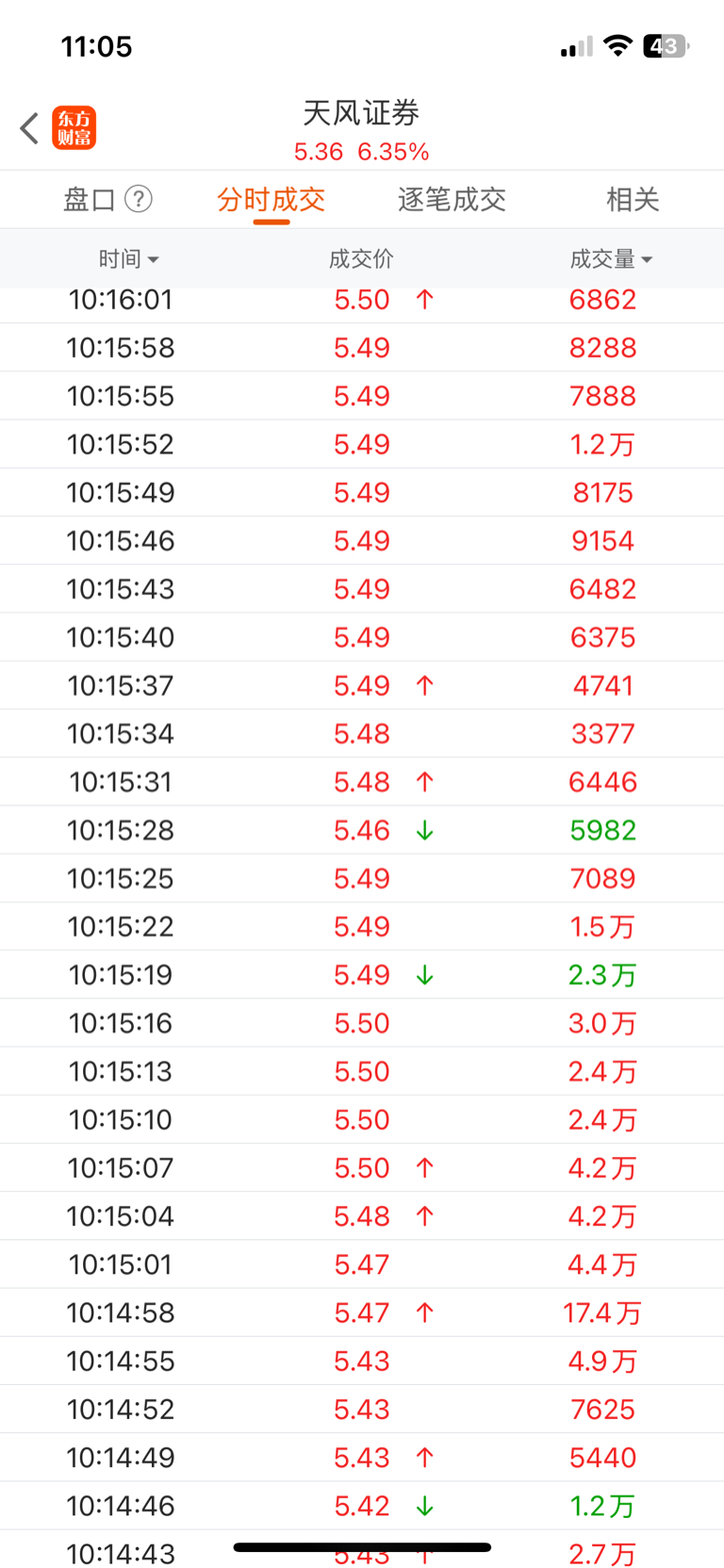
Task: Tap the home indicator bar at bottom
Action: tap(362, 1546)
